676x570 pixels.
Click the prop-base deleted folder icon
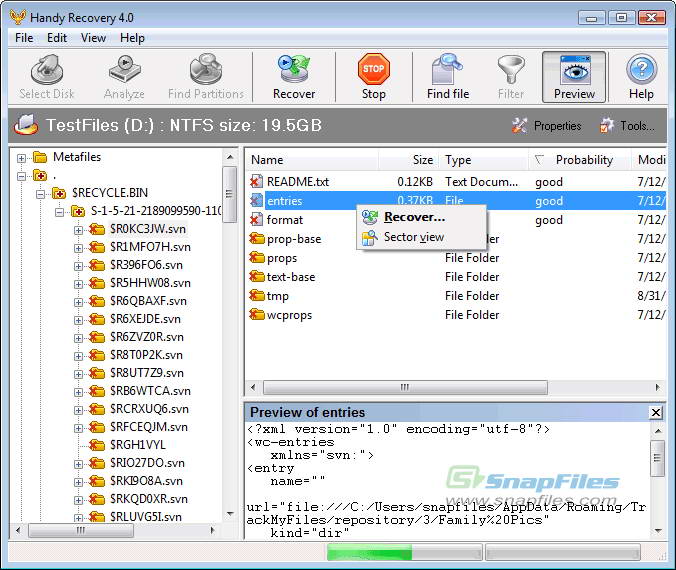[x=257, y=238]
